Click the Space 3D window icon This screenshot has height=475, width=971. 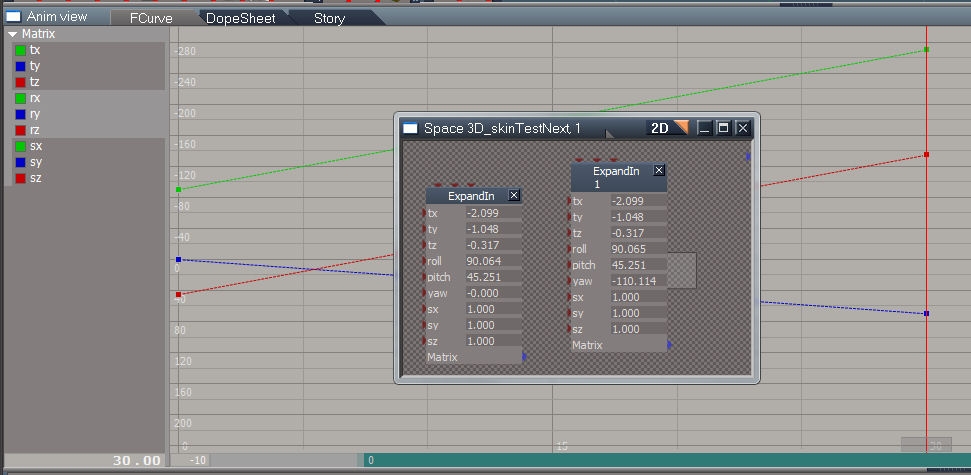tap(411, 128)
